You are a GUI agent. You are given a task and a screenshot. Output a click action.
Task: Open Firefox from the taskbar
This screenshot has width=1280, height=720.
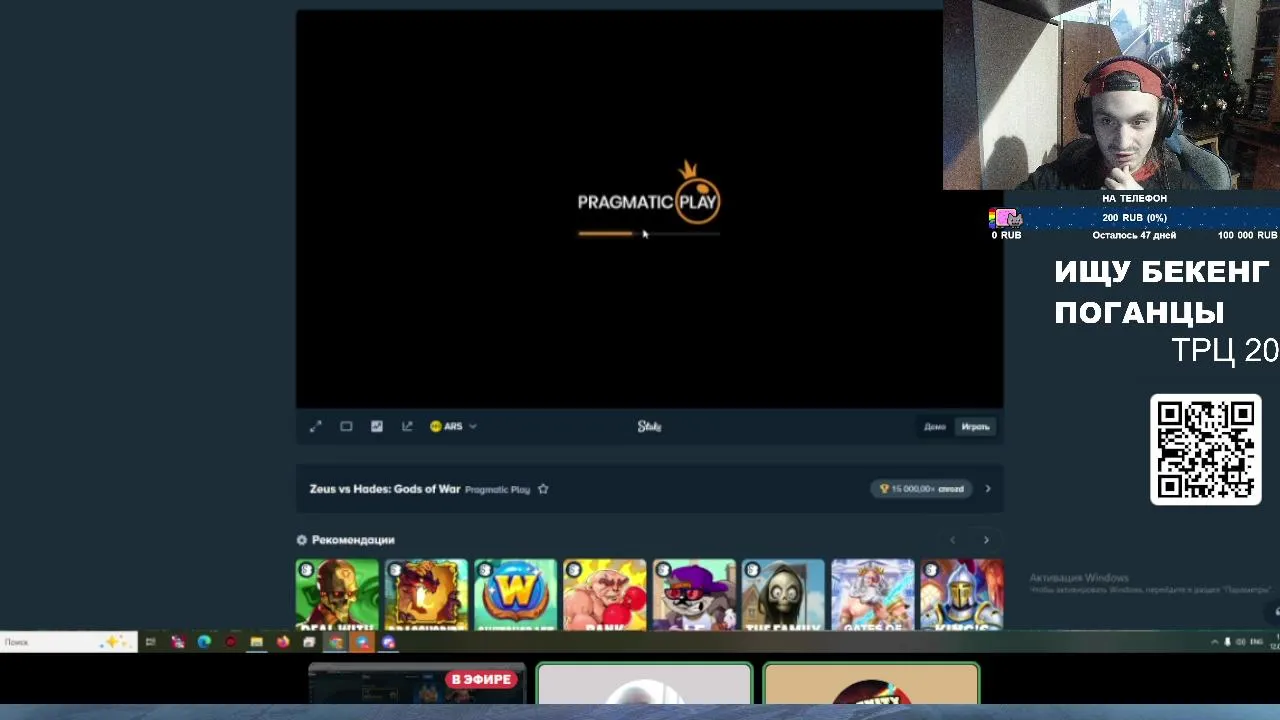pyautogui.click(x=283, y=642)
